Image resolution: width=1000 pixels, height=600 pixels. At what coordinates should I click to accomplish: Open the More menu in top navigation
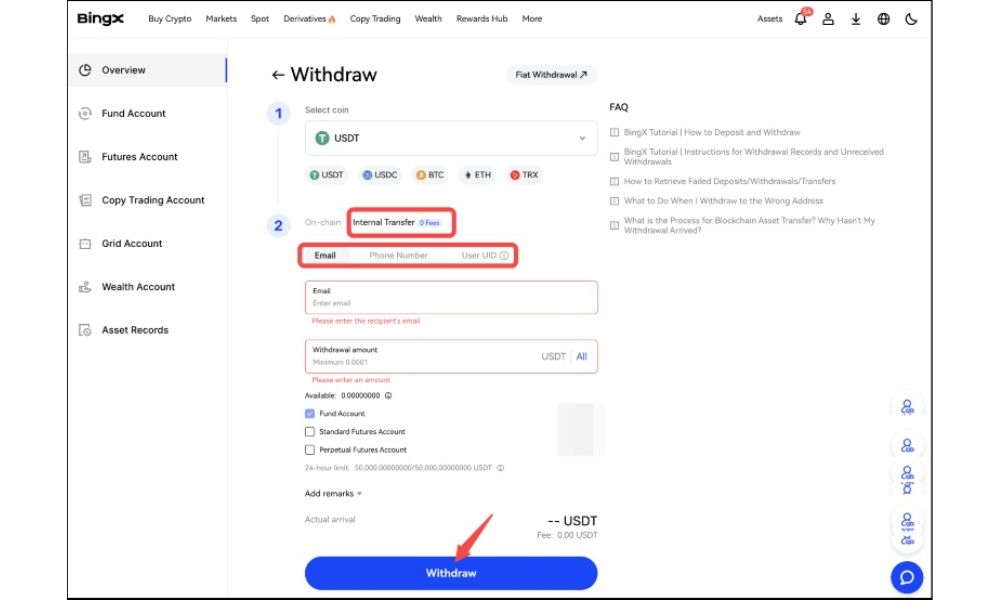click(x=532, y=19)
